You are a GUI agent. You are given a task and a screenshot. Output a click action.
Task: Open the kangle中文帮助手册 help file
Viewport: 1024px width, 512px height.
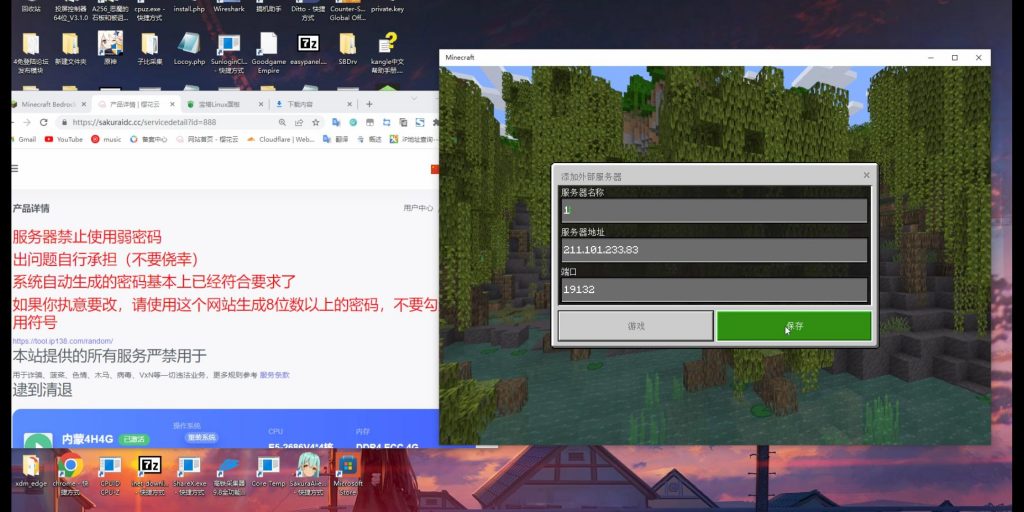pos(387,52)
